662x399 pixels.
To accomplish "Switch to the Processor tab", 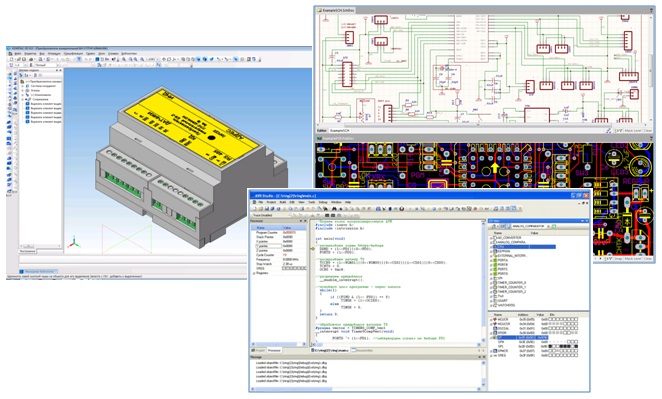I will [274, 350].
